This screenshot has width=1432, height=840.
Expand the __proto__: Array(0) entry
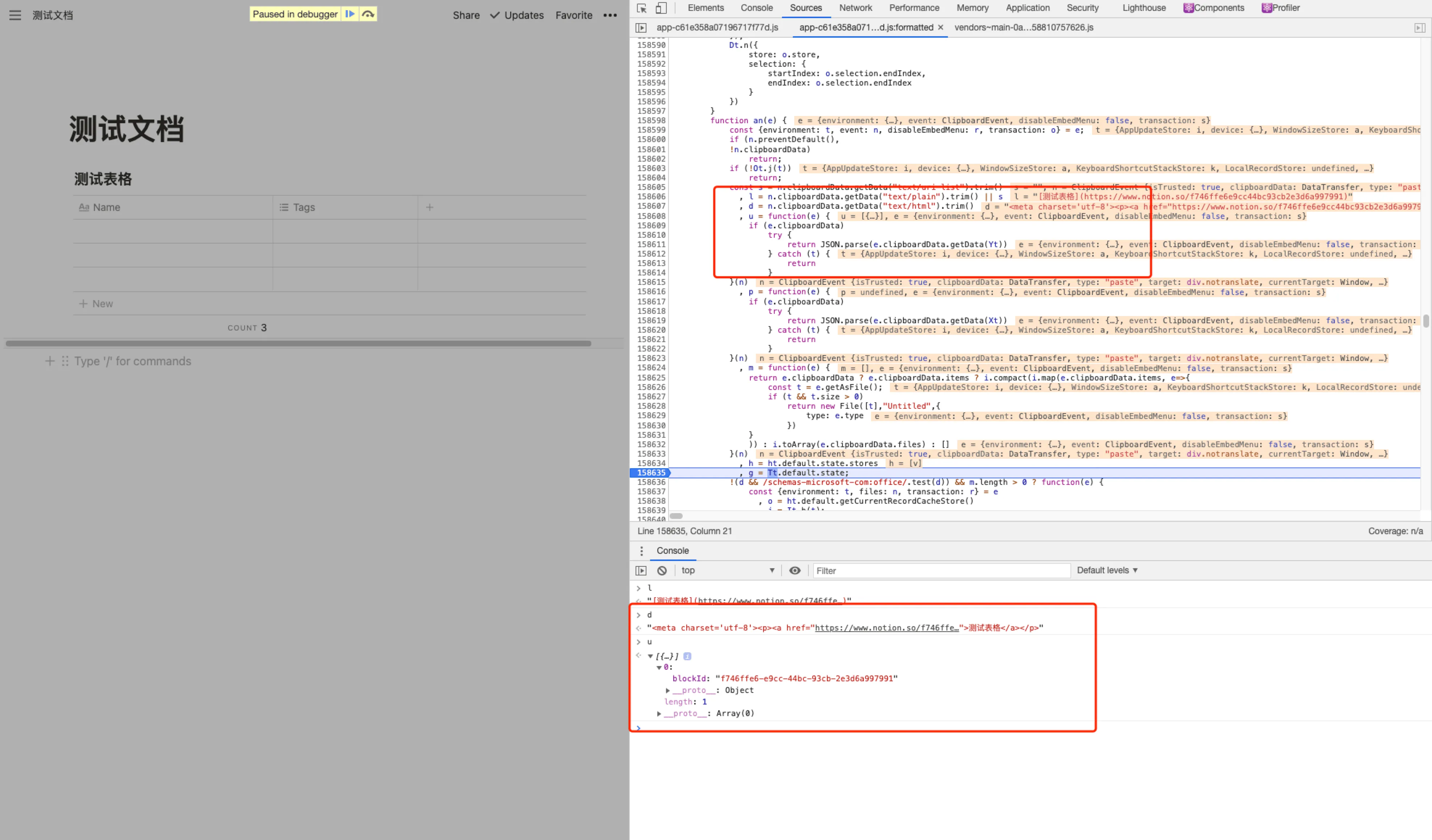[659, 714]
